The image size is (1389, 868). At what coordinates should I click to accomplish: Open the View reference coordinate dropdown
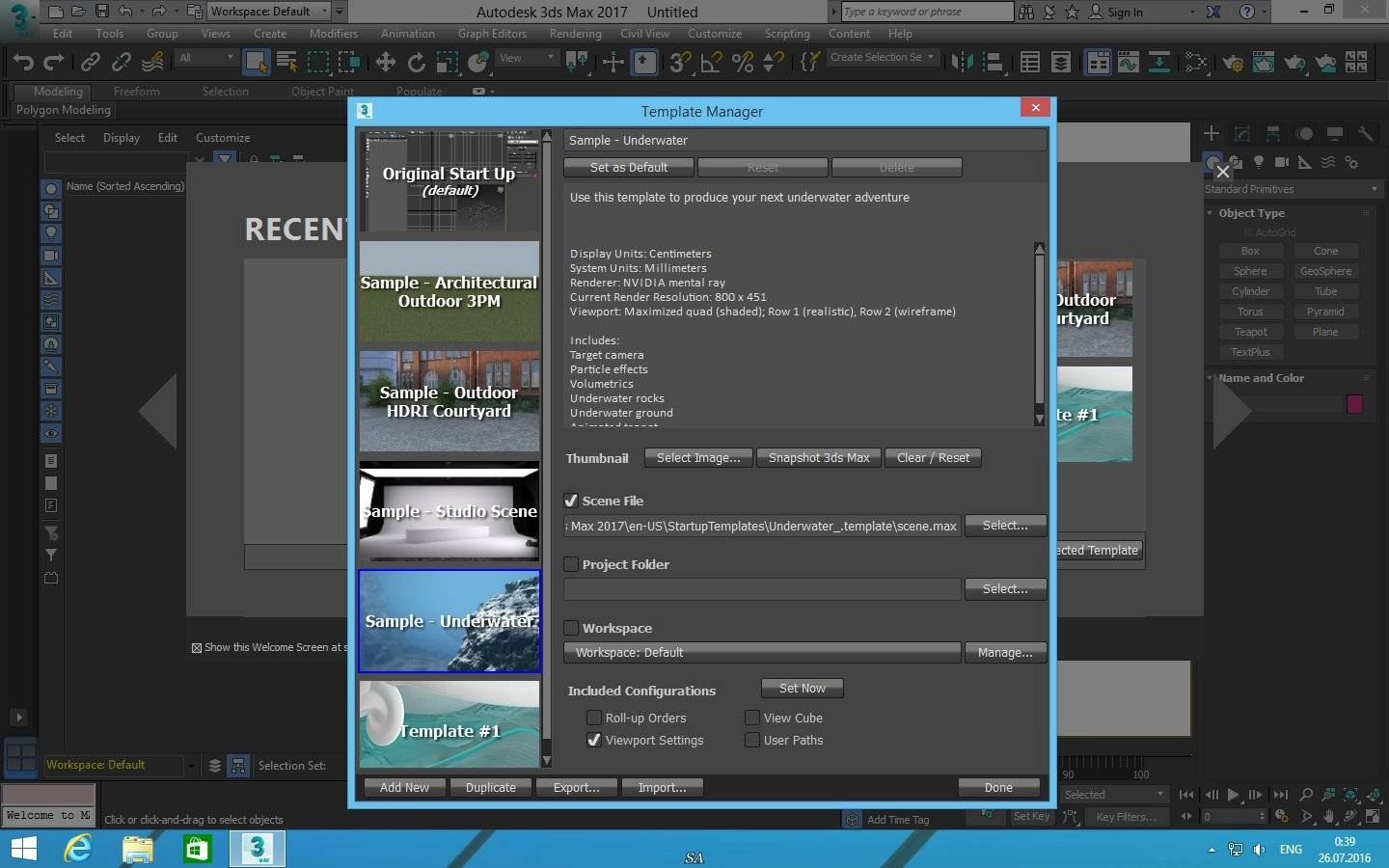pos(527,58)
